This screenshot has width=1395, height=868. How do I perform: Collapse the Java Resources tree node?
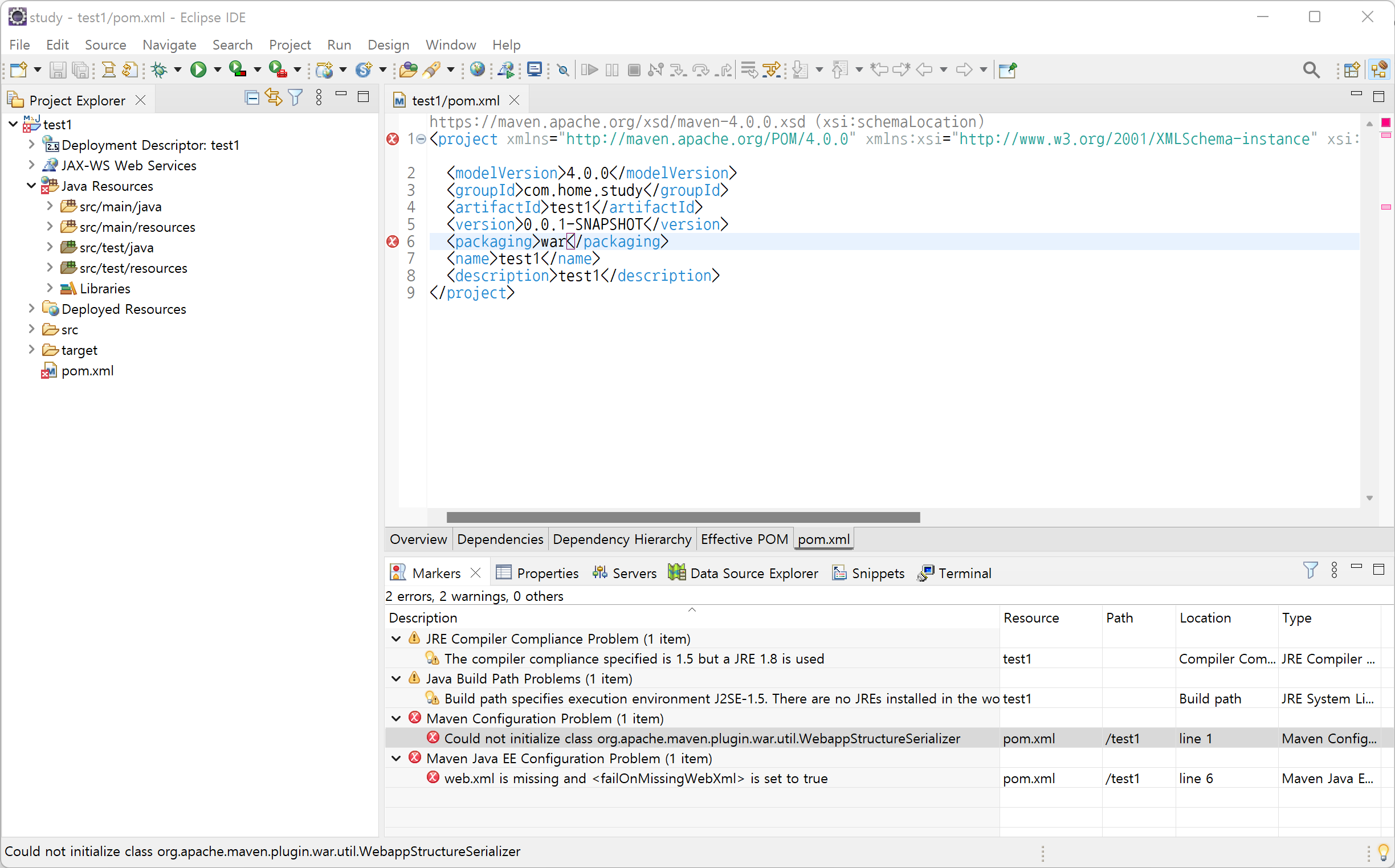[x=31, y=186]
